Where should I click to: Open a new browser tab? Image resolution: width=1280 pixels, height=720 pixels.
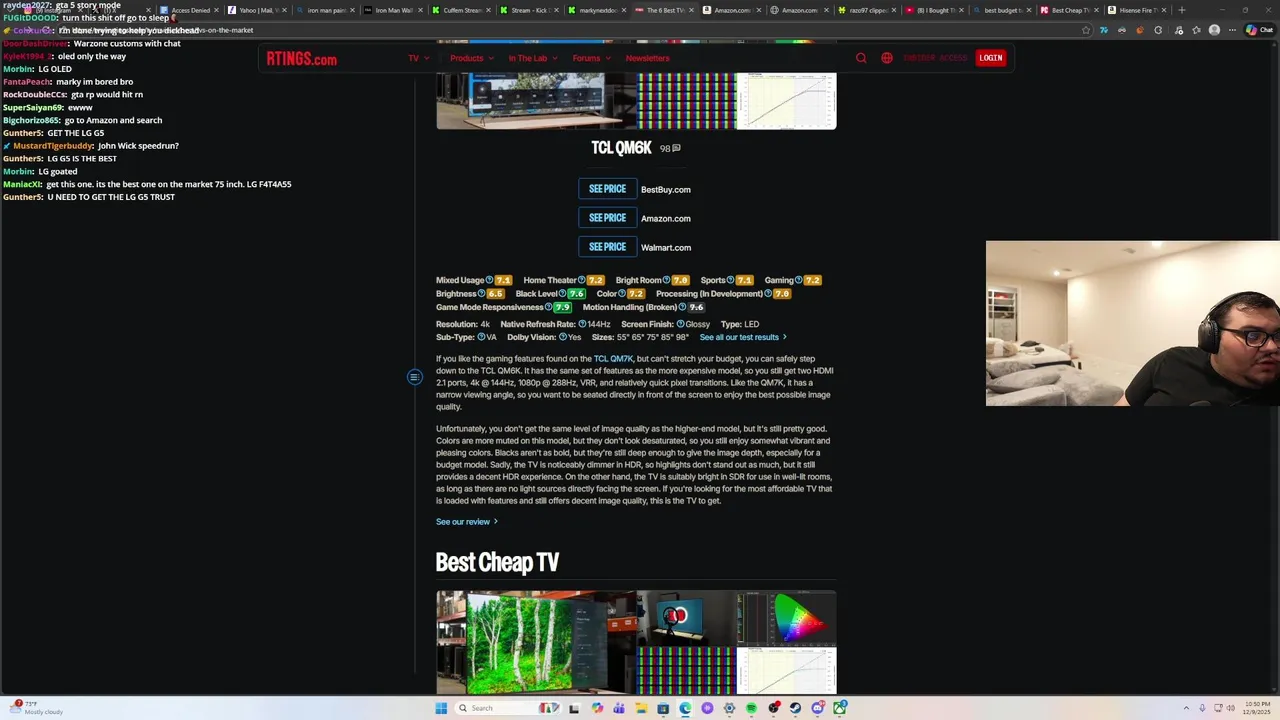[x=1182, y=10]
